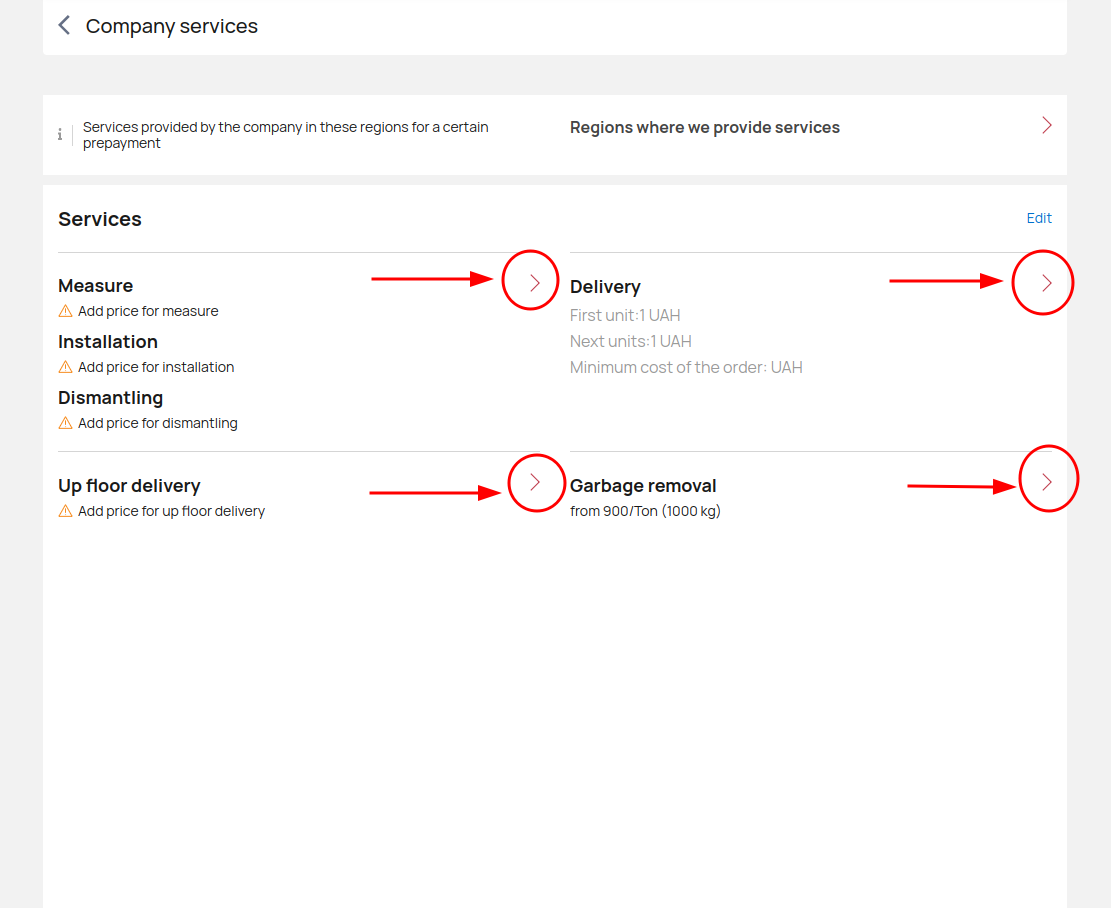Click Add price for up floor delivery

click(x=171, y=510)
